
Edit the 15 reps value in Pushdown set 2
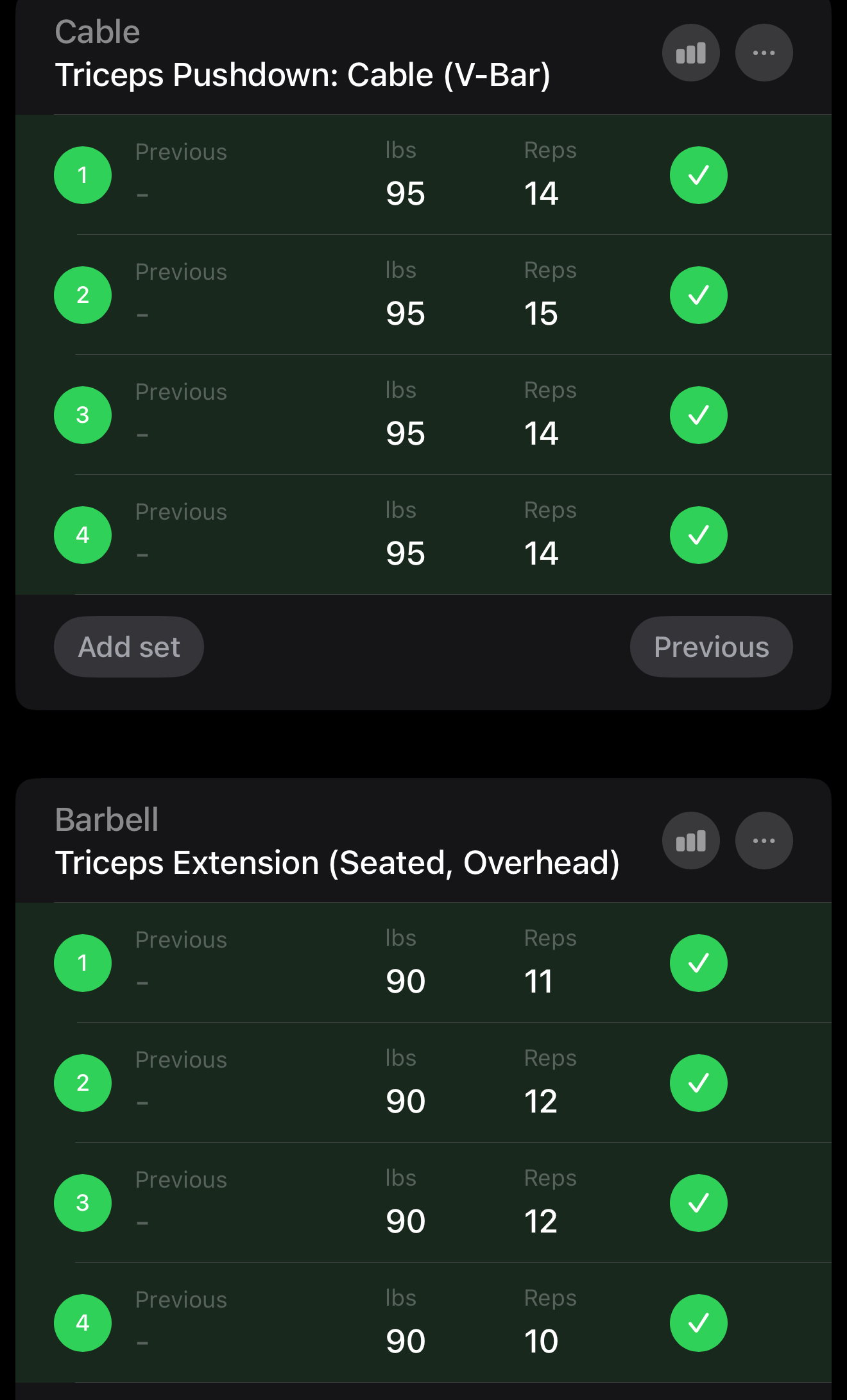pyautogui.click(x=541, y=314)
